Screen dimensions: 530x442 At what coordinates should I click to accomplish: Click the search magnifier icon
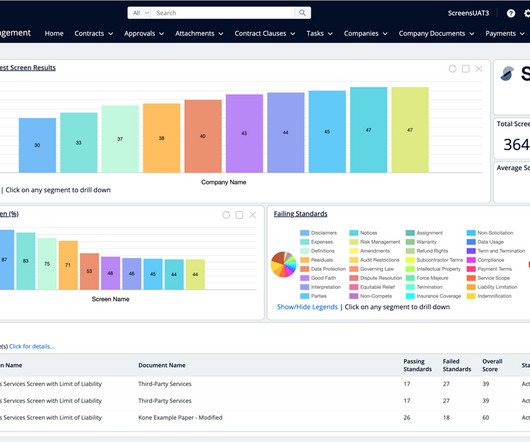tap(302, 13)
